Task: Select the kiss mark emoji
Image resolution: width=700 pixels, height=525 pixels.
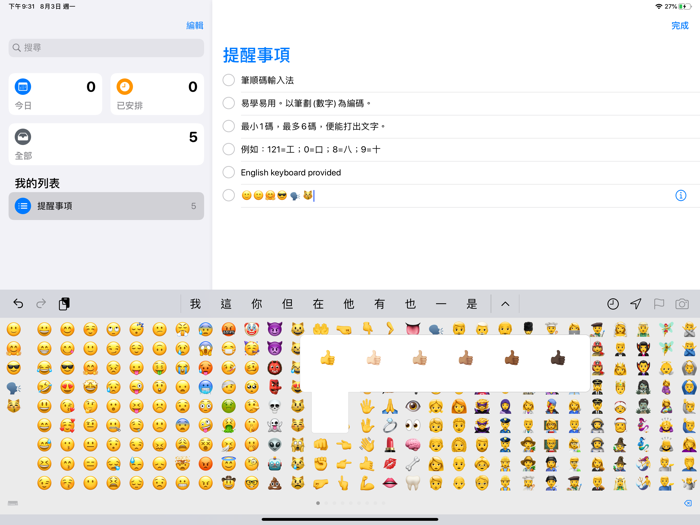Action: (x=390, y=464)
